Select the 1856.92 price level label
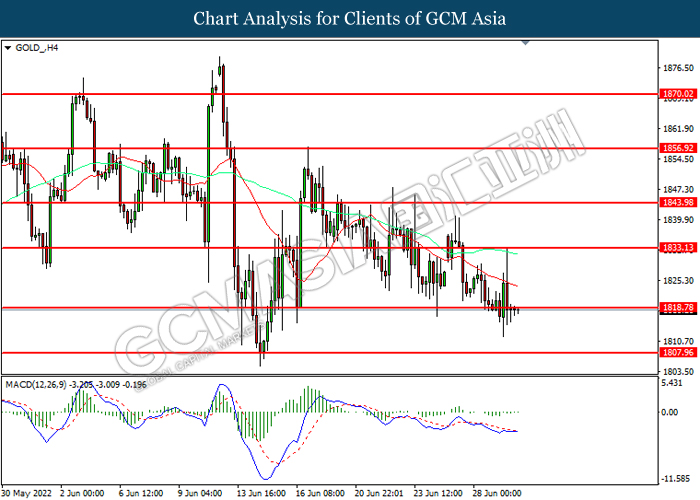The height and width of the screenshot is (500, 700). tap(678, 148)
